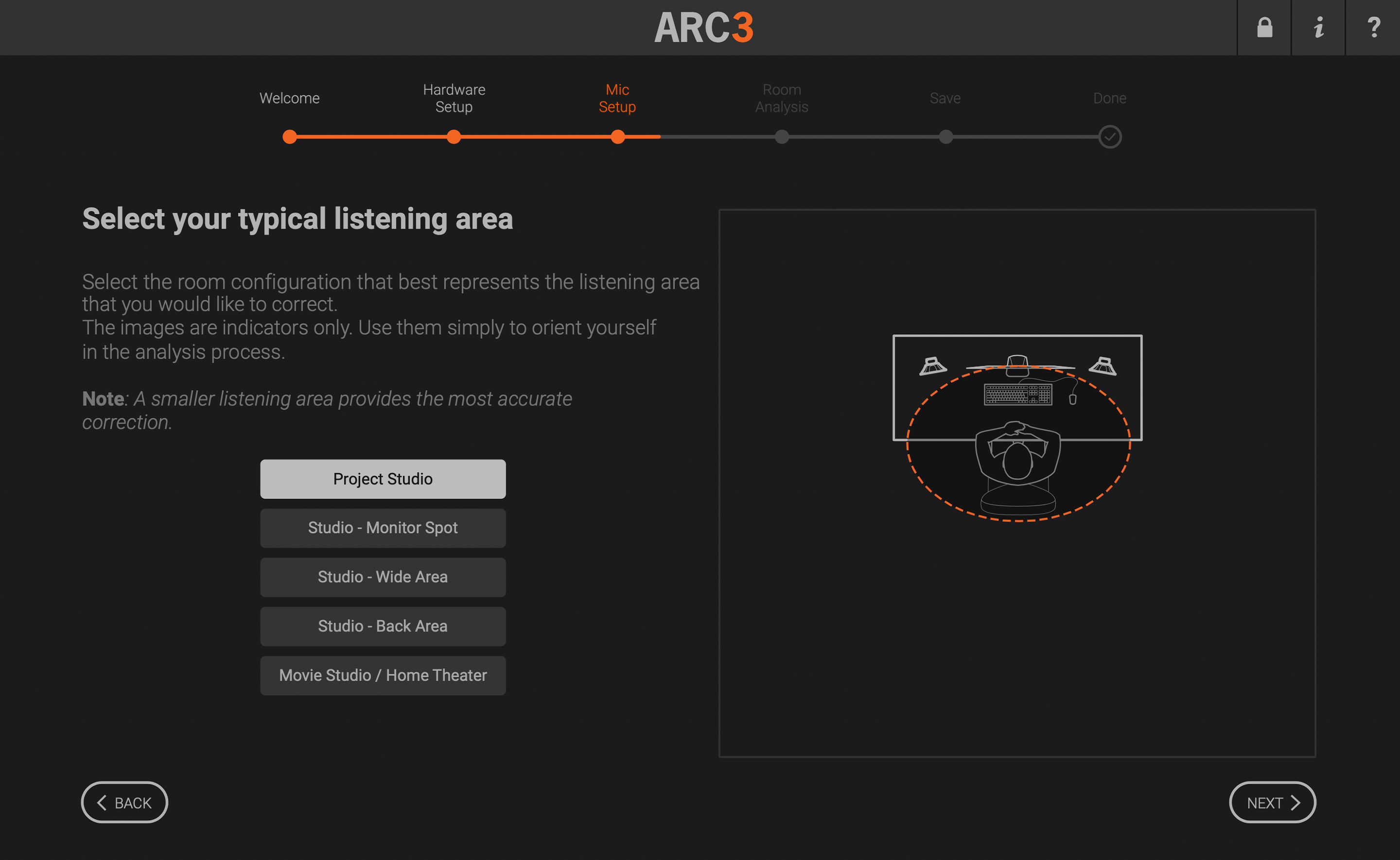This screenshot has height=860, width=1400.
Task: Select the Project Studio listening area
Action: [x=382, y=479]
